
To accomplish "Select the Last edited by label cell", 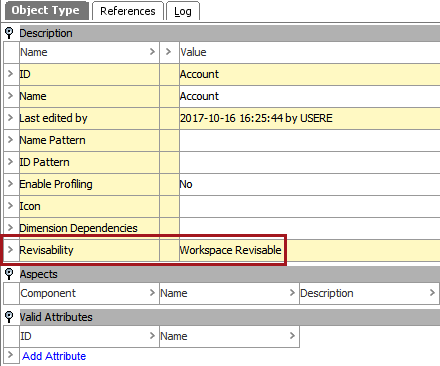I will pyautogui.click(x=89, y=118).
